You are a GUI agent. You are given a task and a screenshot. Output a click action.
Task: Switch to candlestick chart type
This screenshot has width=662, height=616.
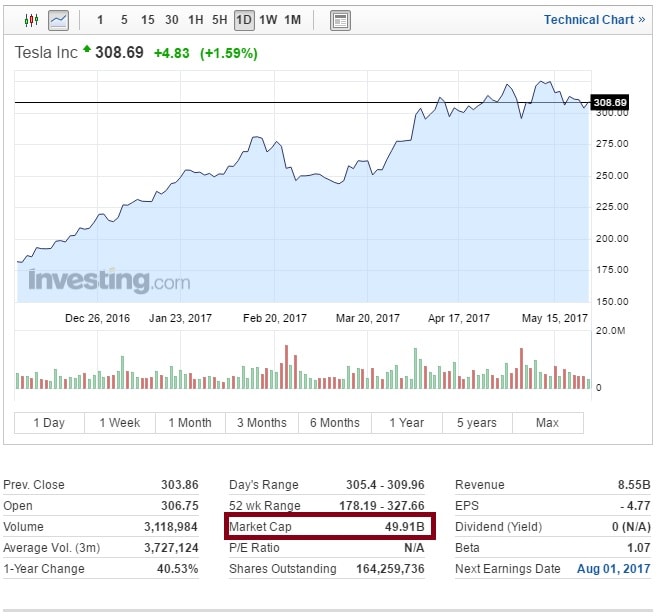[x=31, y=20]
